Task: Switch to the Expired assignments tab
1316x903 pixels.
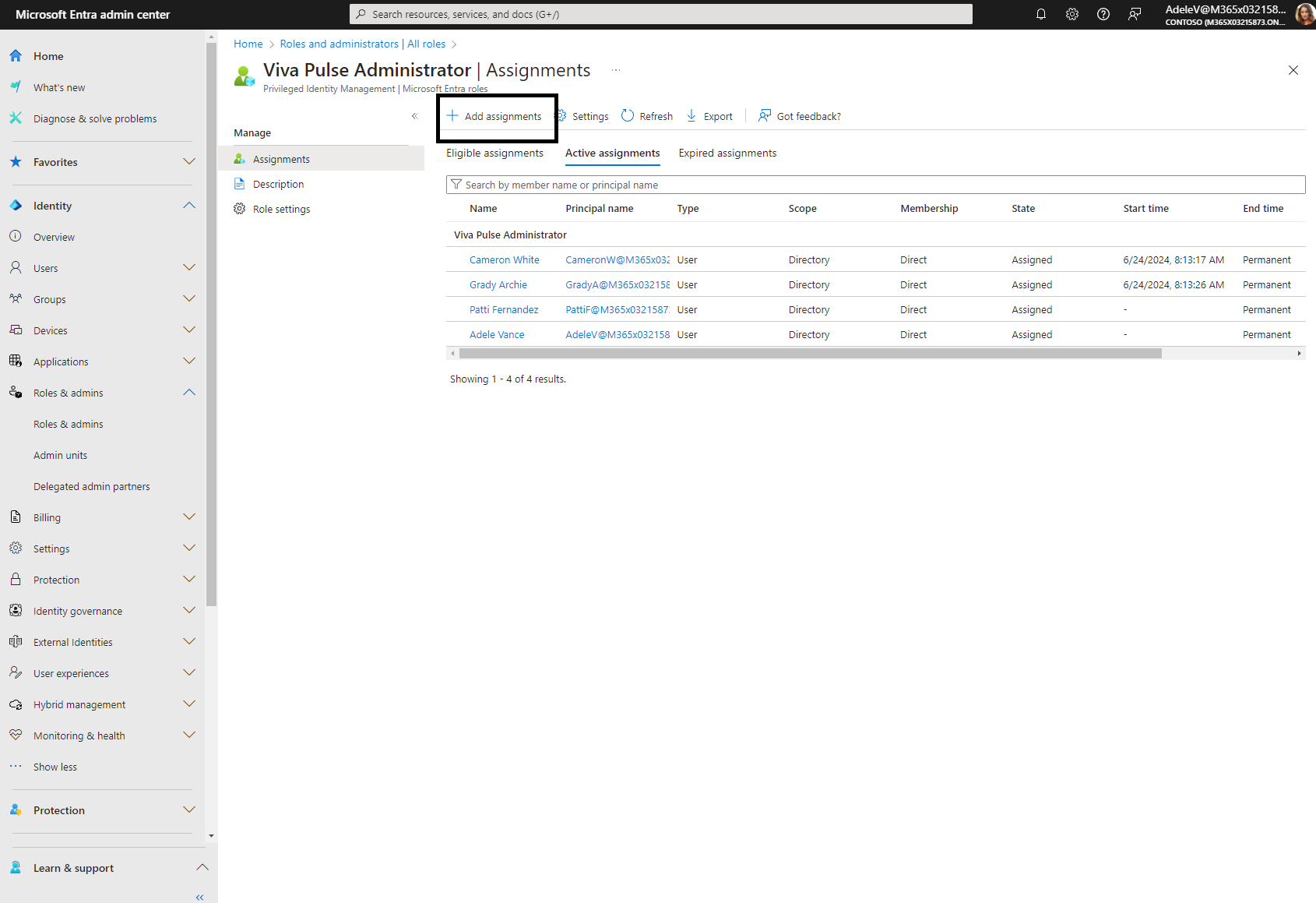Action: 727,153
